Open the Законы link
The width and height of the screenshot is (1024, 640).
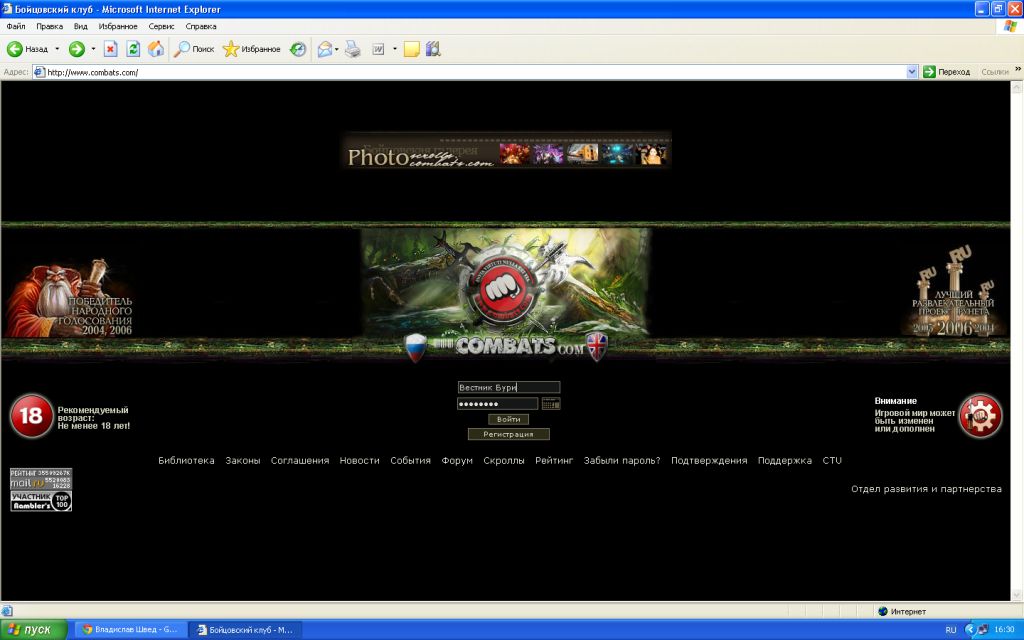[x=243, y=460]
